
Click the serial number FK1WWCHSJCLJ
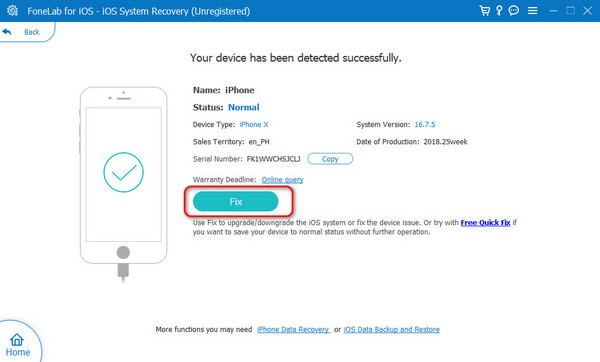[273, 159]
